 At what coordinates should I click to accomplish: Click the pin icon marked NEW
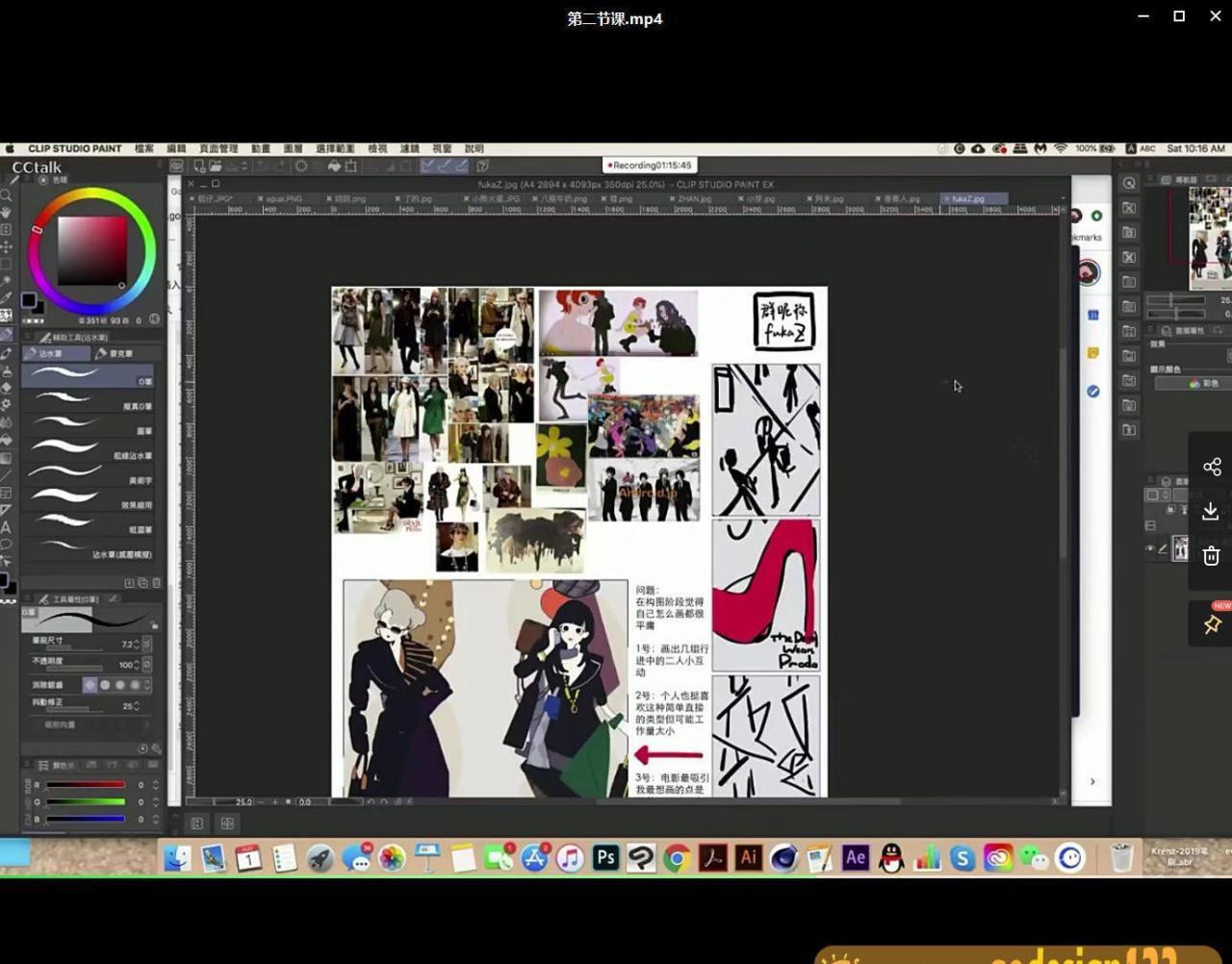1212,624
